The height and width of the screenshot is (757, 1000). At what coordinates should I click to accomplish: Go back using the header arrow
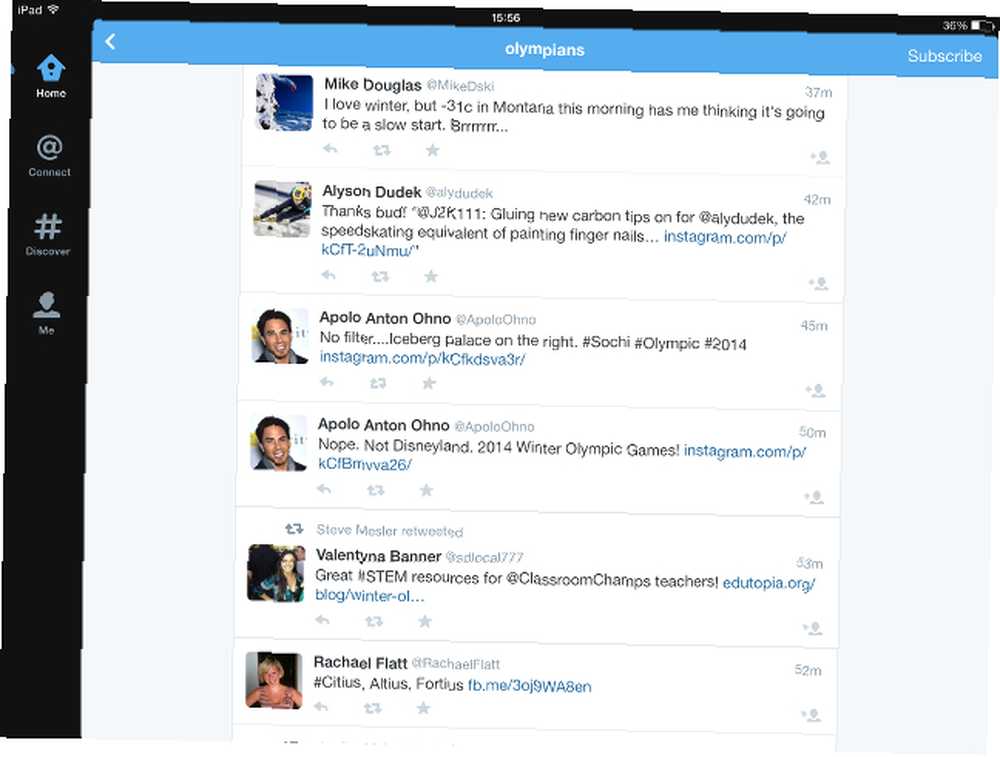click(x=110, y=42)
